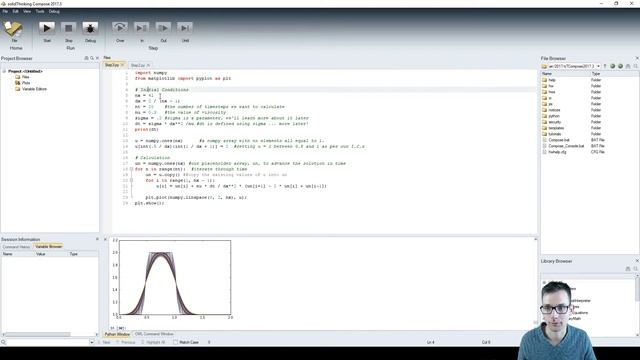Click the Highlight All button
The height and width of the screenshot is (360, 640).
point(153,342)
